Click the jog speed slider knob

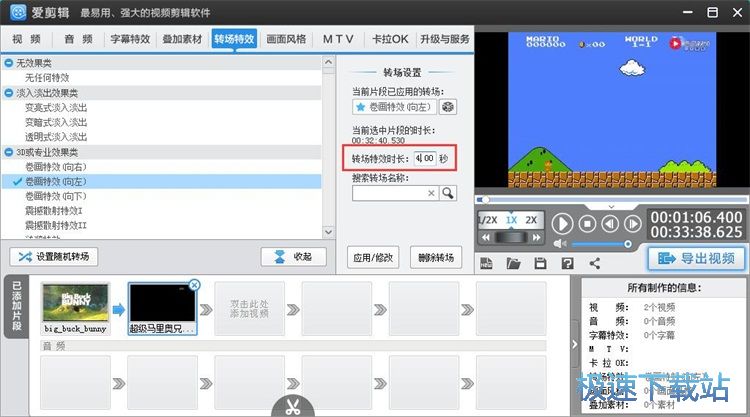(x=511, y=237)
